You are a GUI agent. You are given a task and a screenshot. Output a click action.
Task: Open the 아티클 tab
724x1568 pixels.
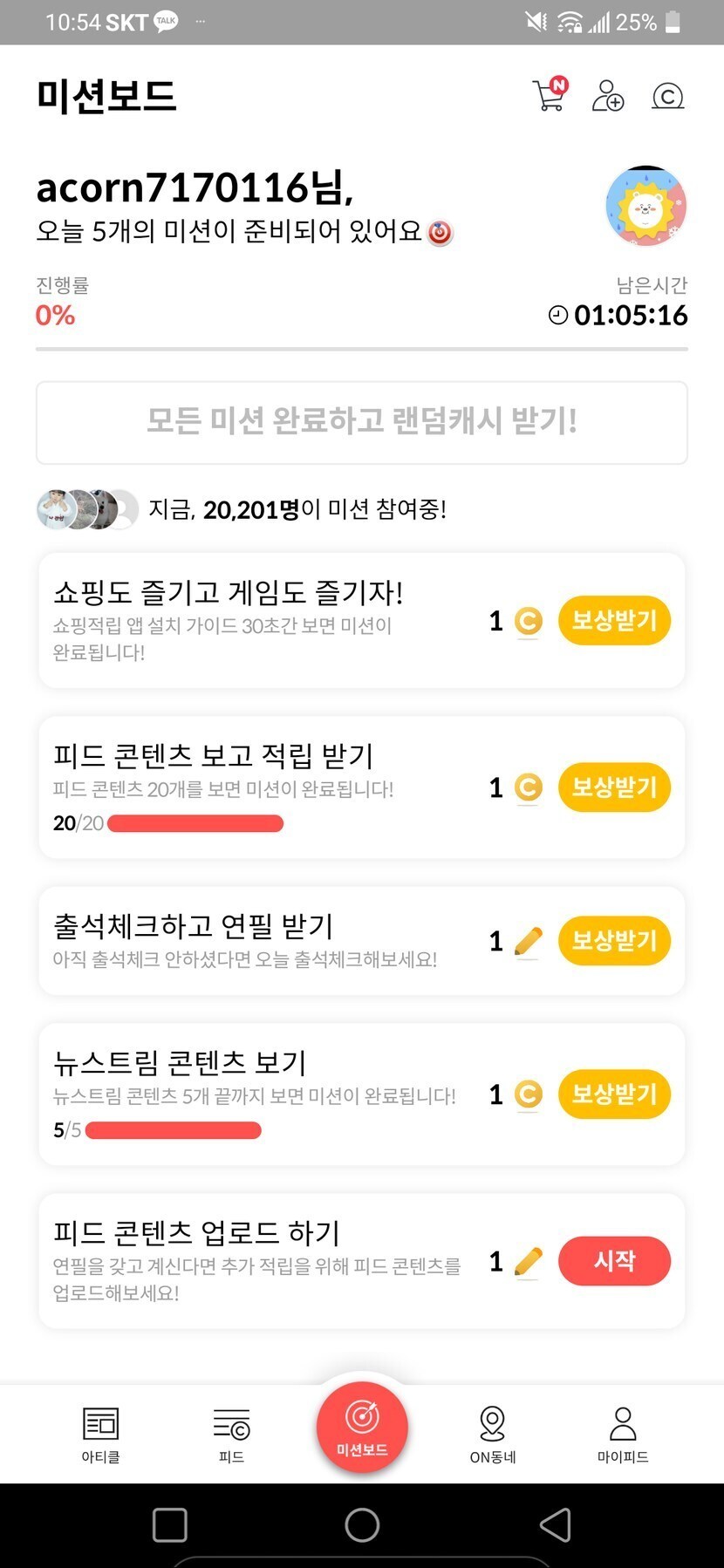100,1433
